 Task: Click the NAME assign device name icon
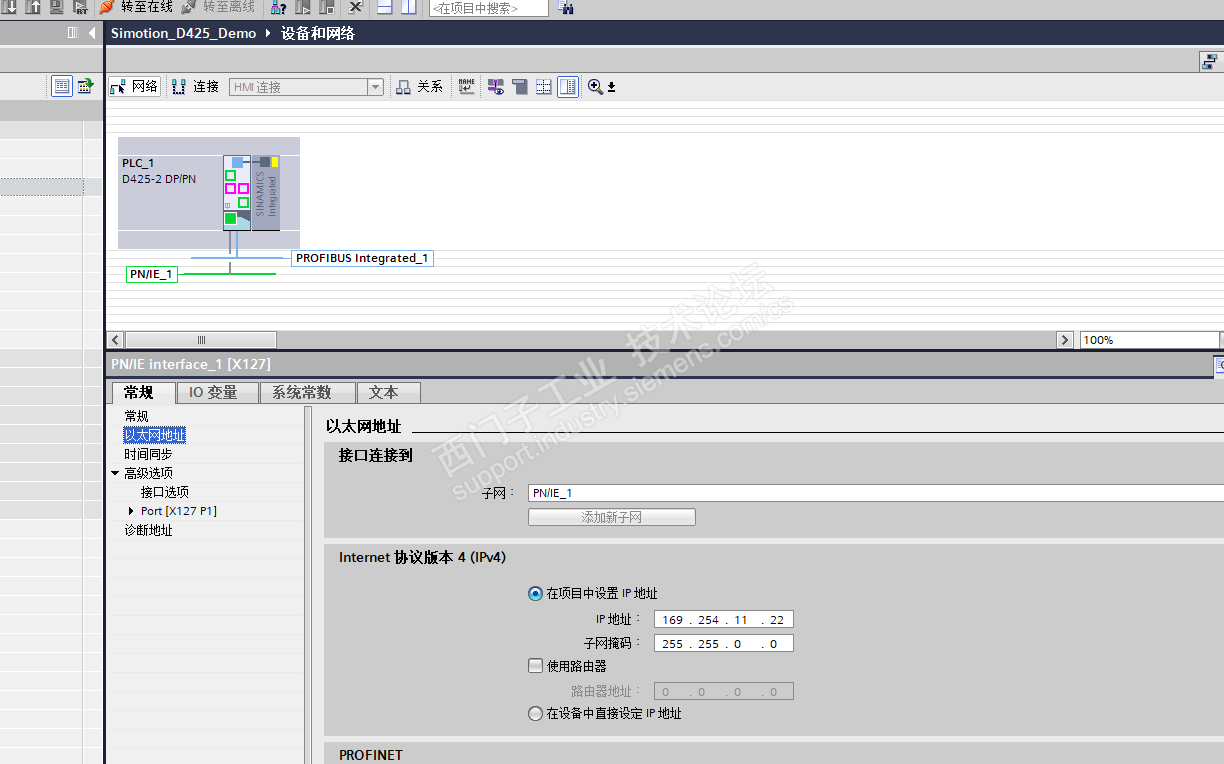point(466,87)
